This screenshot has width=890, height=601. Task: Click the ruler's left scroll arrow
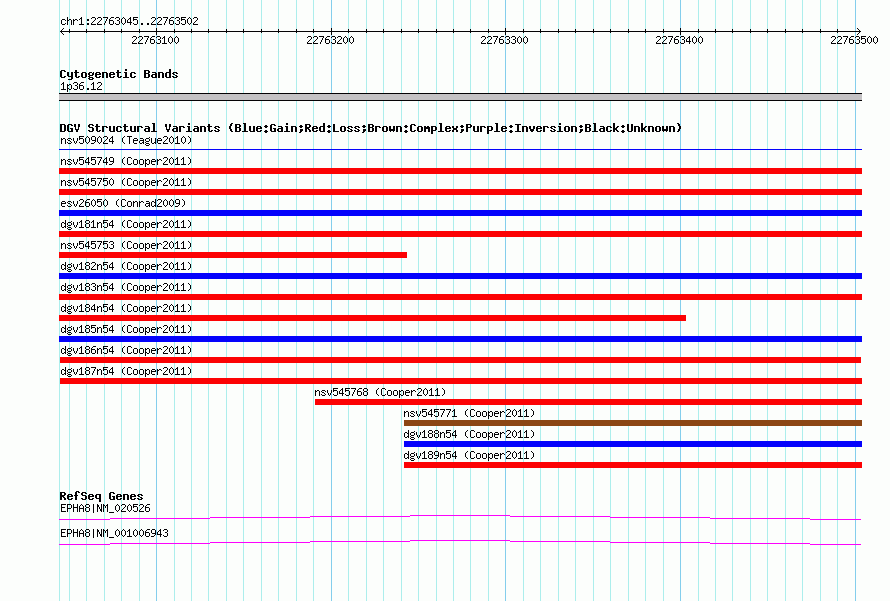coord(62,31)
